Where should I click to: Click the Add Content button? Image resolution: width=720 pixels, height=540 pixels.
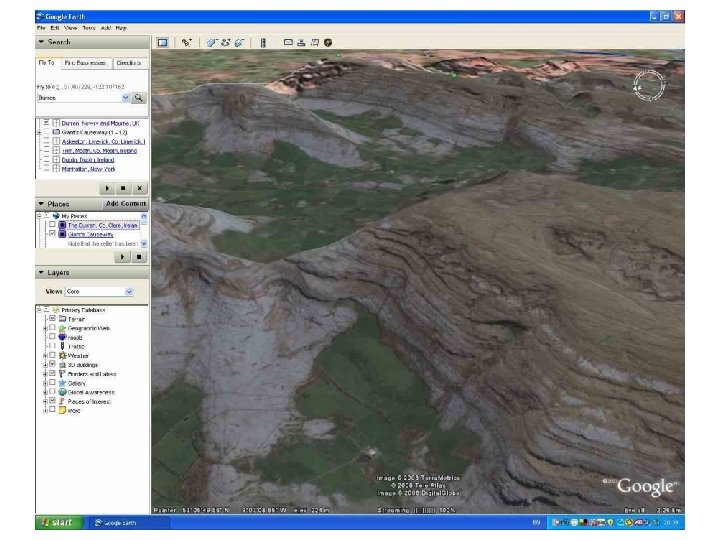125,204
